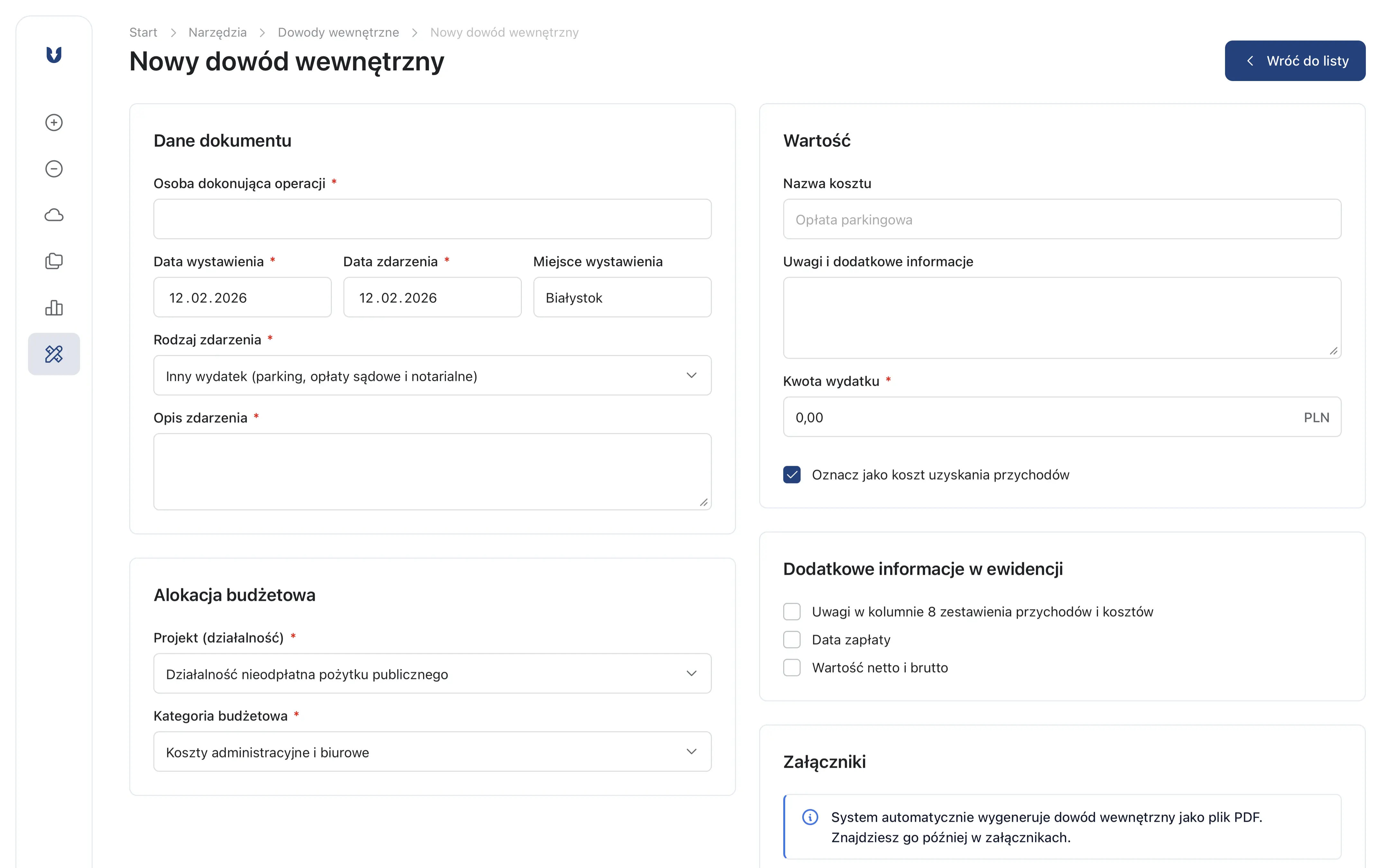Enable Uwagi w kolumnie 8 checkbox
This screenshot has width=1389, height=868.
coord(792,612)
